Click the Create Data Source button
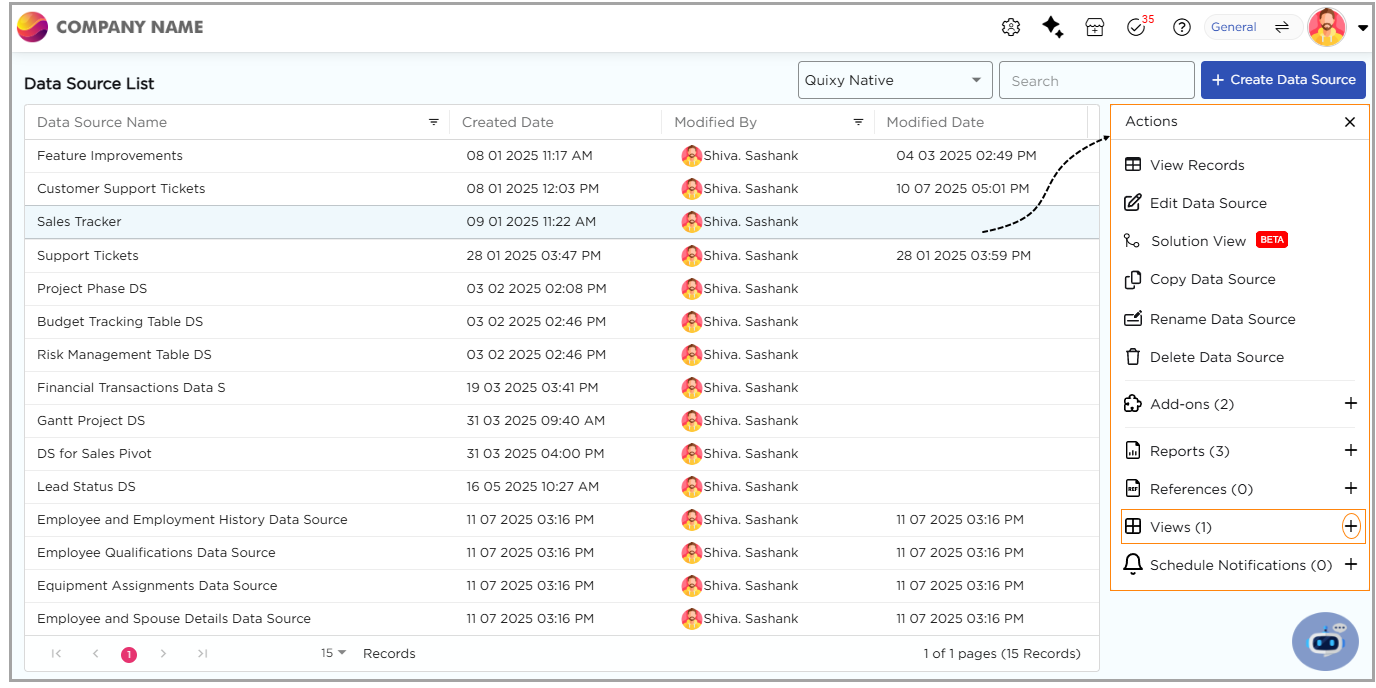Viewport: 1376px width, 688px height. click(x=1283, y=80)
